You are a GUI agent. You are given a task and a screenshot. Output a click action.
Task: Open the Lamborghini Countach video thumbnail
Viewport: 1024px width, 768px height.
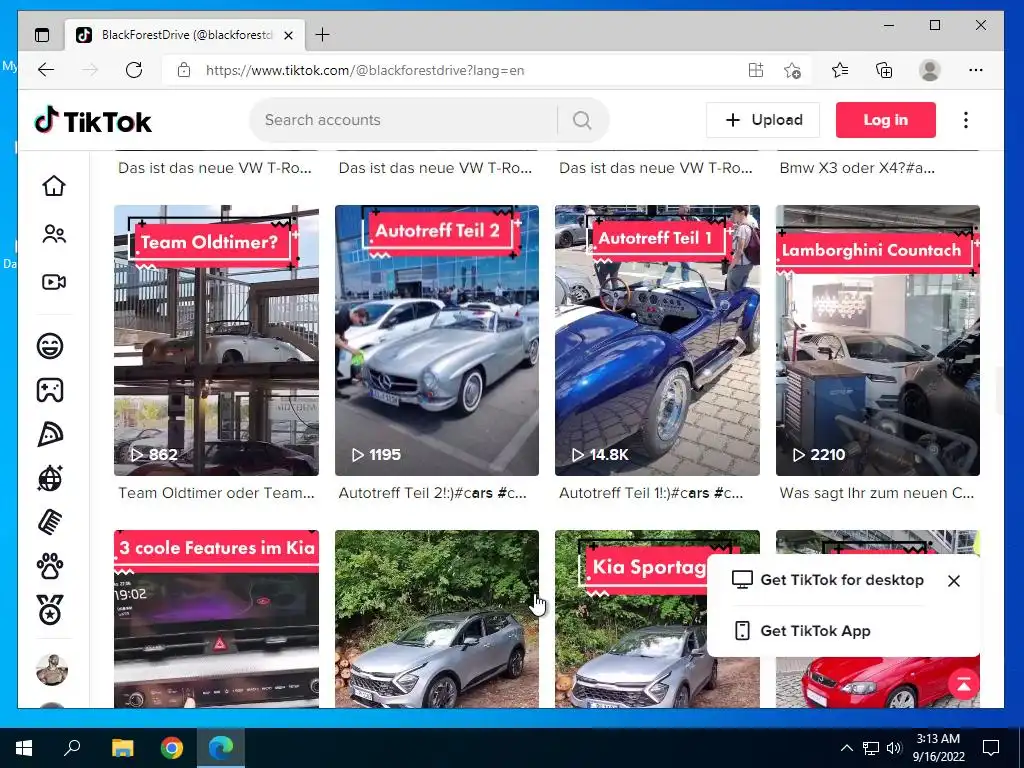click(x=878, y=340)
